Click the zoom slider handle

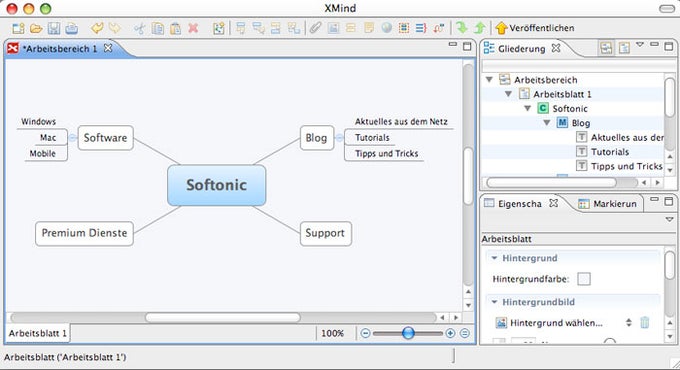(x=408, y=333)
